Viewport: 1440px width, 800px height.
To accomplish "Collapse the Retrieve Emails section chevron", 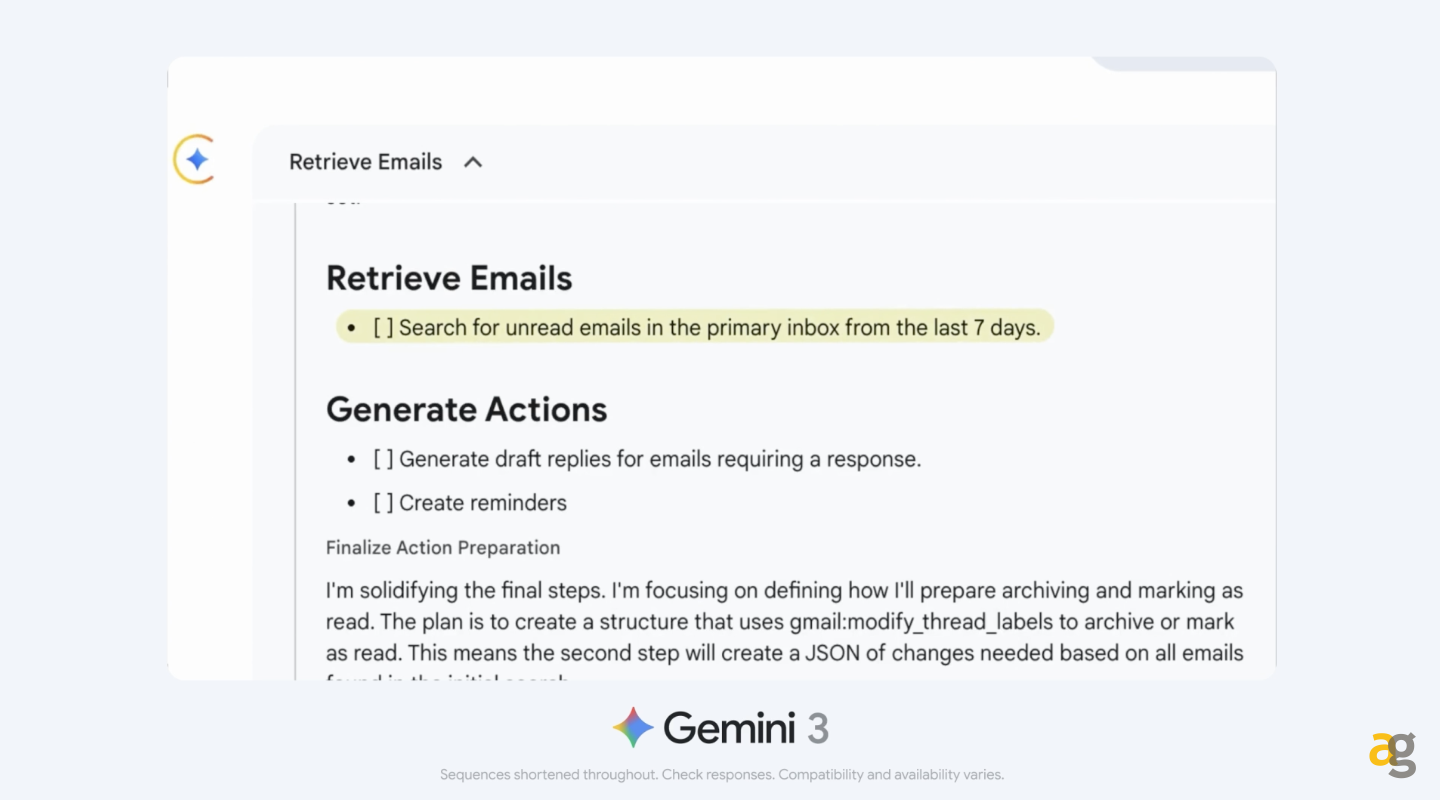I will [473, 162].
